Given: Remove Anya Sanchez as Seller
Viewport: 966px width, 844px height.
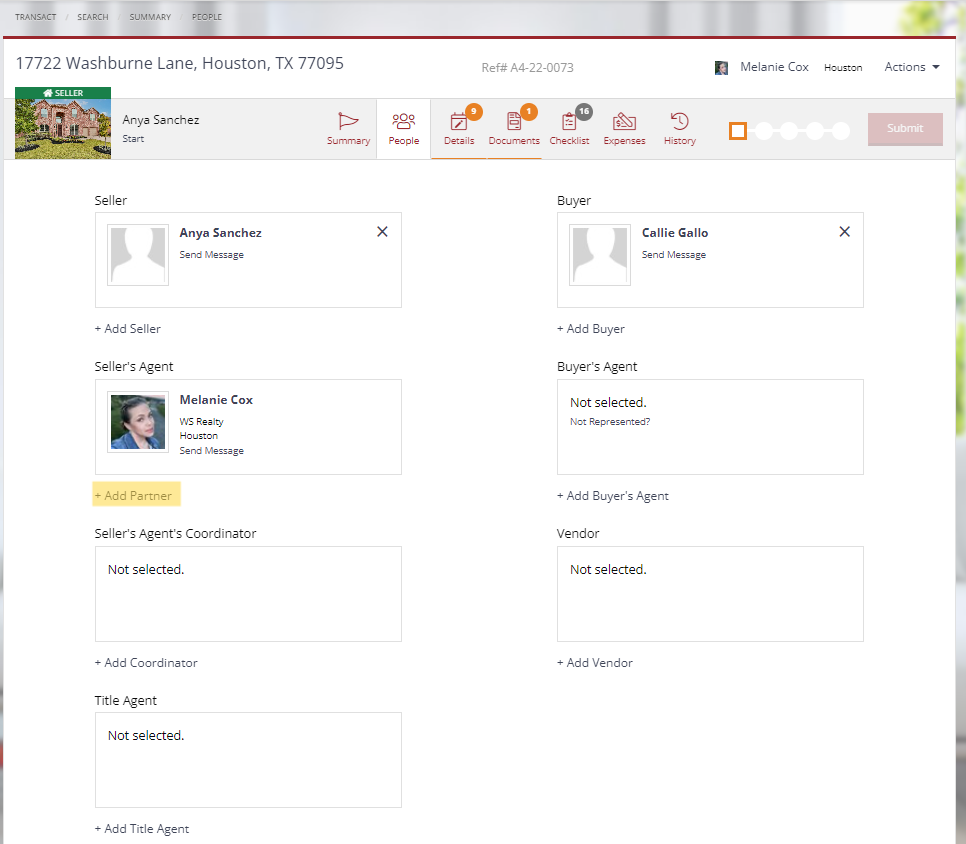Looking at the screenshot, I should [382, 231].
